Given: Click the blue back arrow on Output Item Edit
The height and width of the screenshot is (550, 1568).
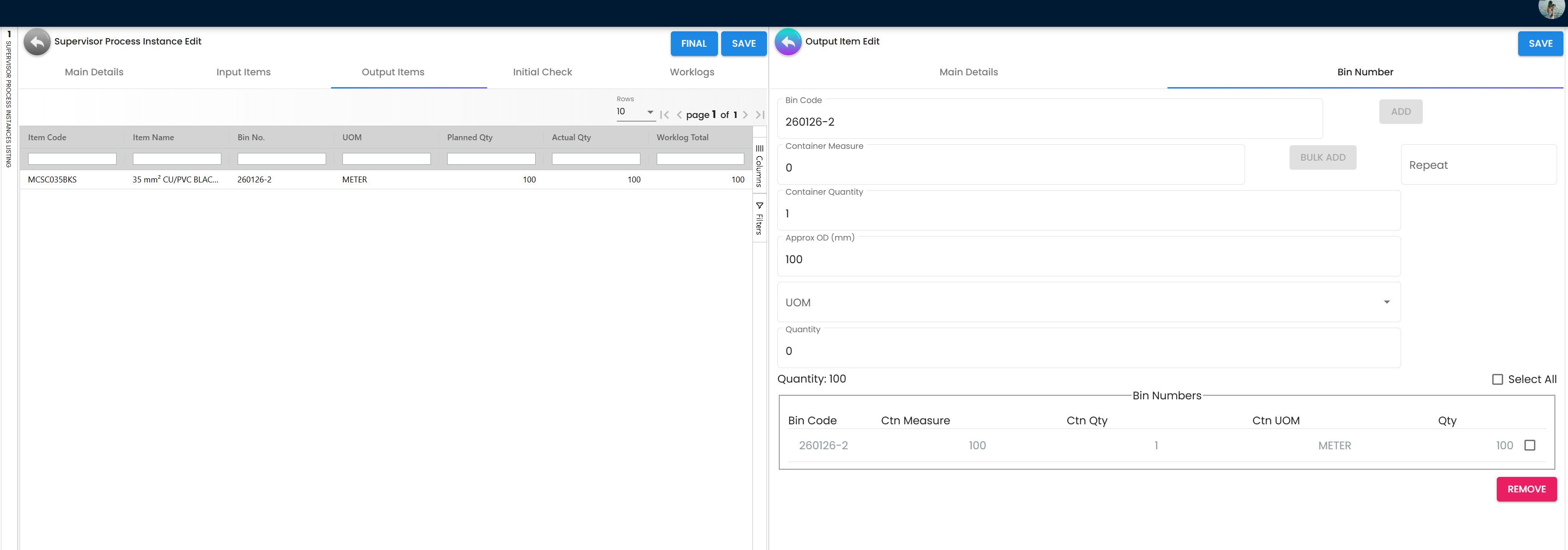Looking at the screenshot, I should coord(788,42).
